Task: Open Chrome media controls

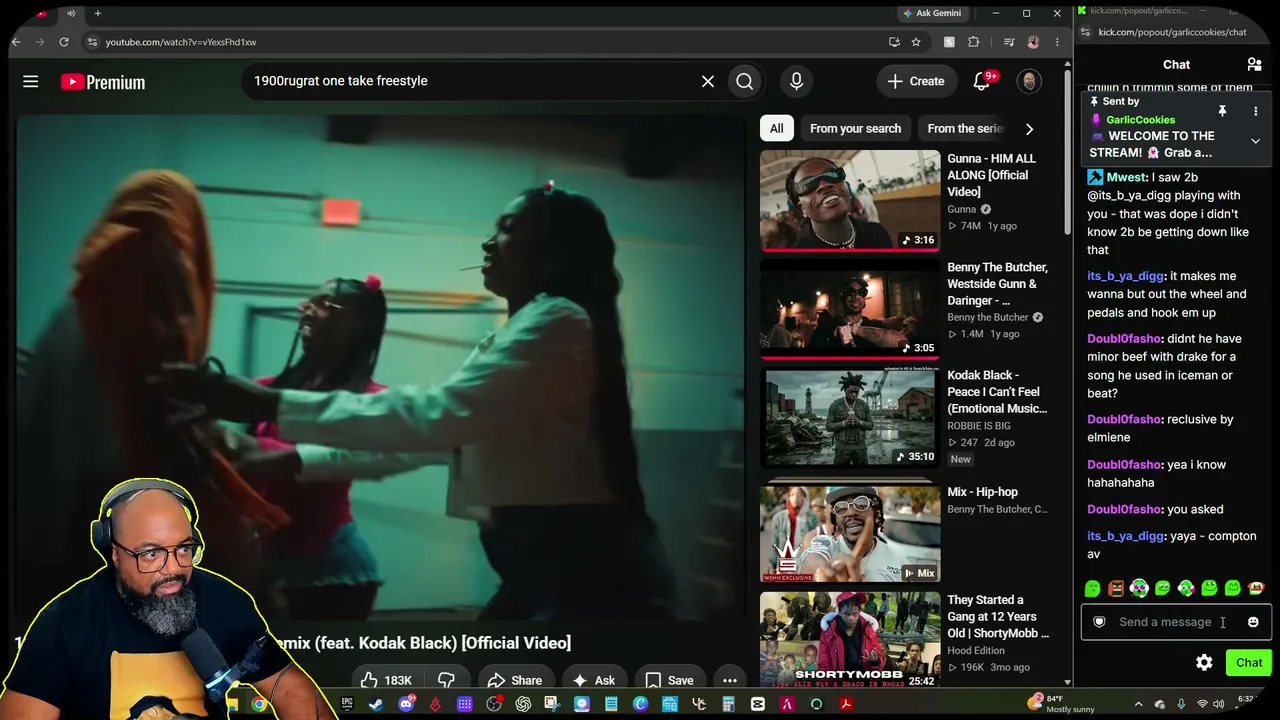Action: tap(1009, 42)
